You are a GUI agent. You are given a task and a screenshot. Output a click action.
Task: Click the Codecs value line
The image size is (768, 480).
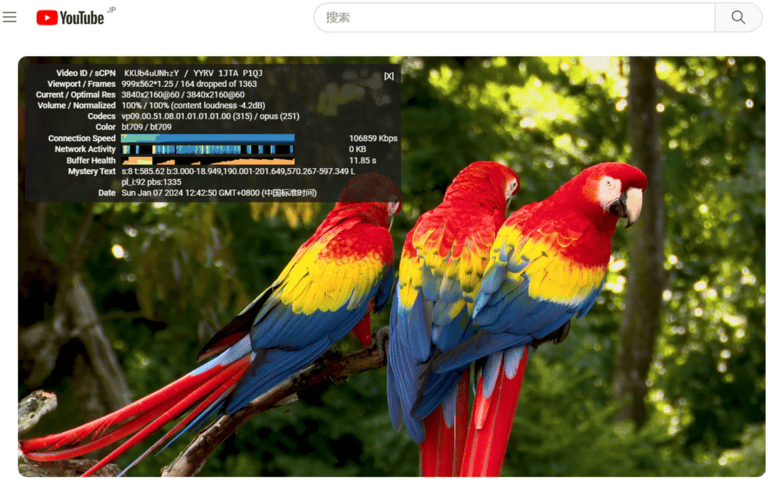[x=210, y=116]
